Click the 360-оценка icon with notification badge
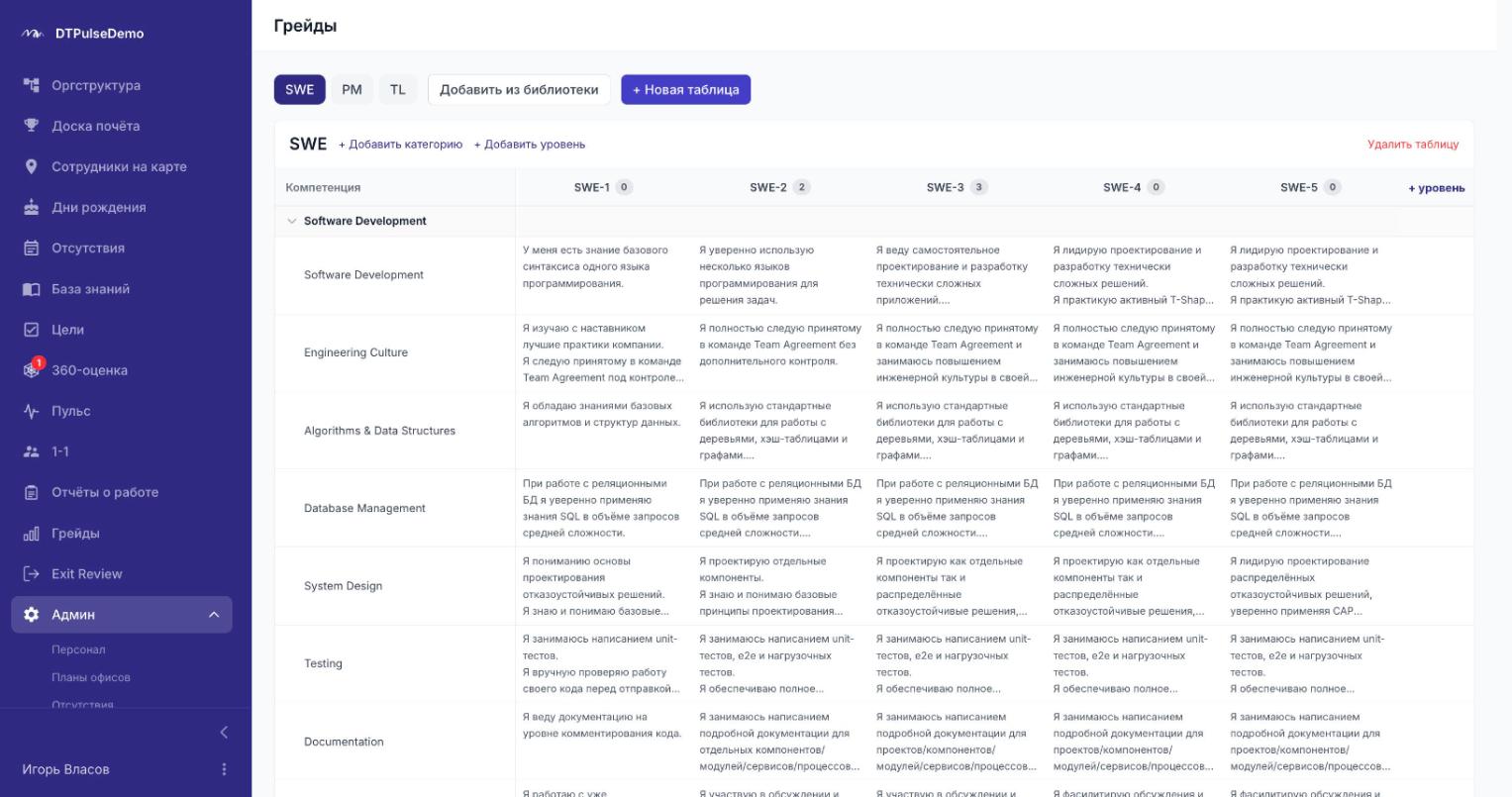 [33, 368]
